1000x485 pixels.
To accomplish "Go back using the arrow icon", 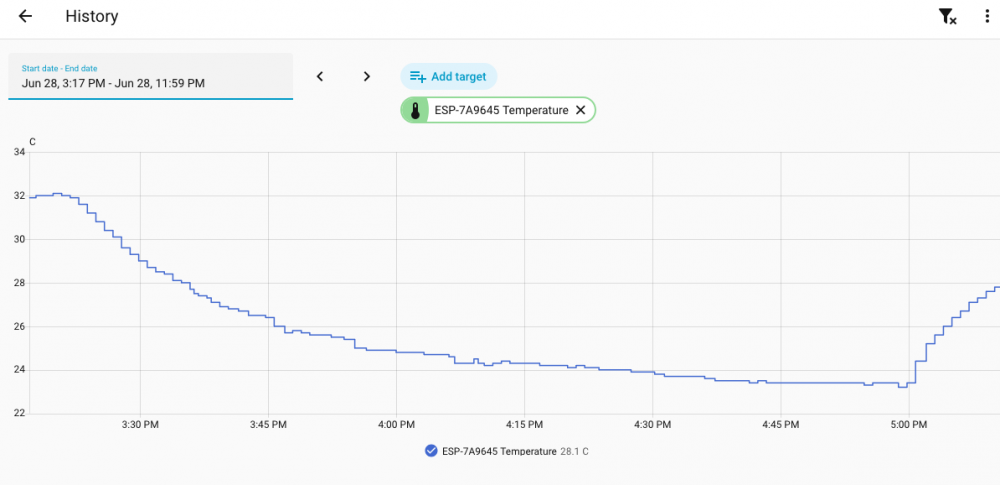I will 25,17.
